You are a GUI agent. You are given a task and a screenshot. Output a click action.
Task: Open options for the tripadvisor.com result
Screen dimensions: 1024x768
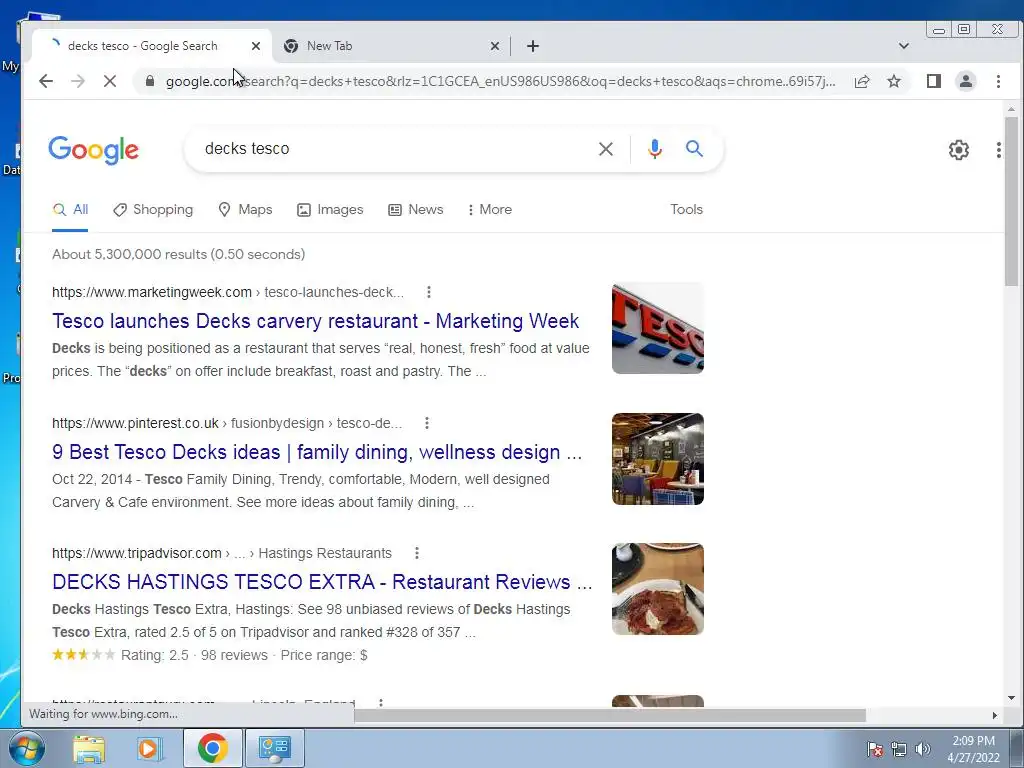(x=417, y=553)
